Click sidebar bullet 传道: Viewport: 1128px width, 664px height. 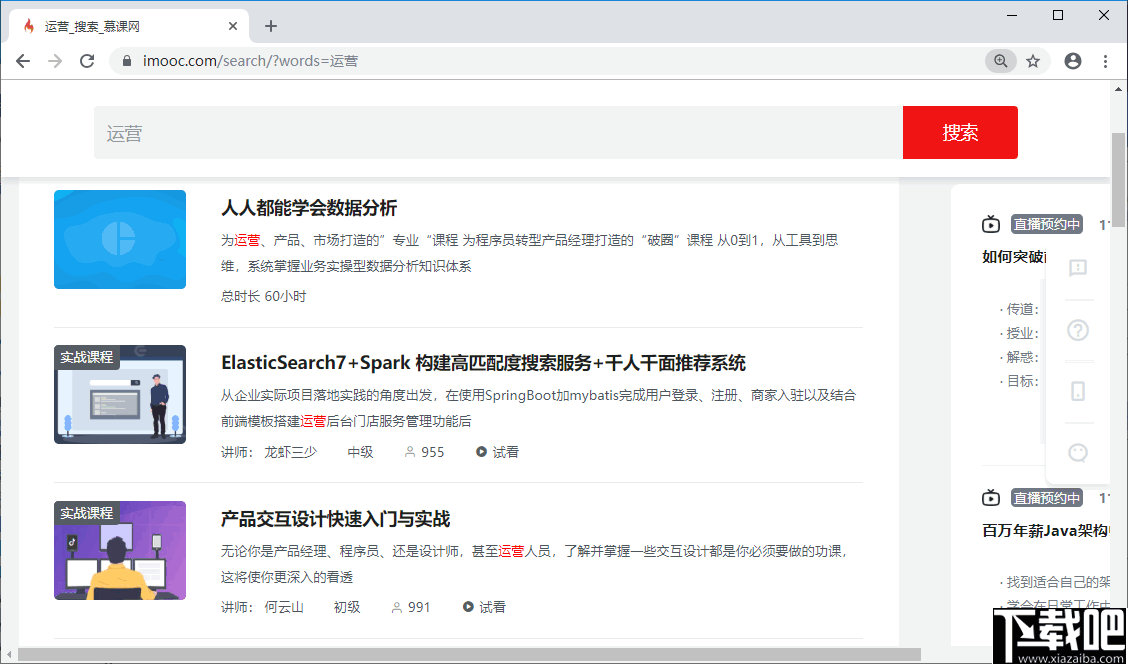[1019, 309]
